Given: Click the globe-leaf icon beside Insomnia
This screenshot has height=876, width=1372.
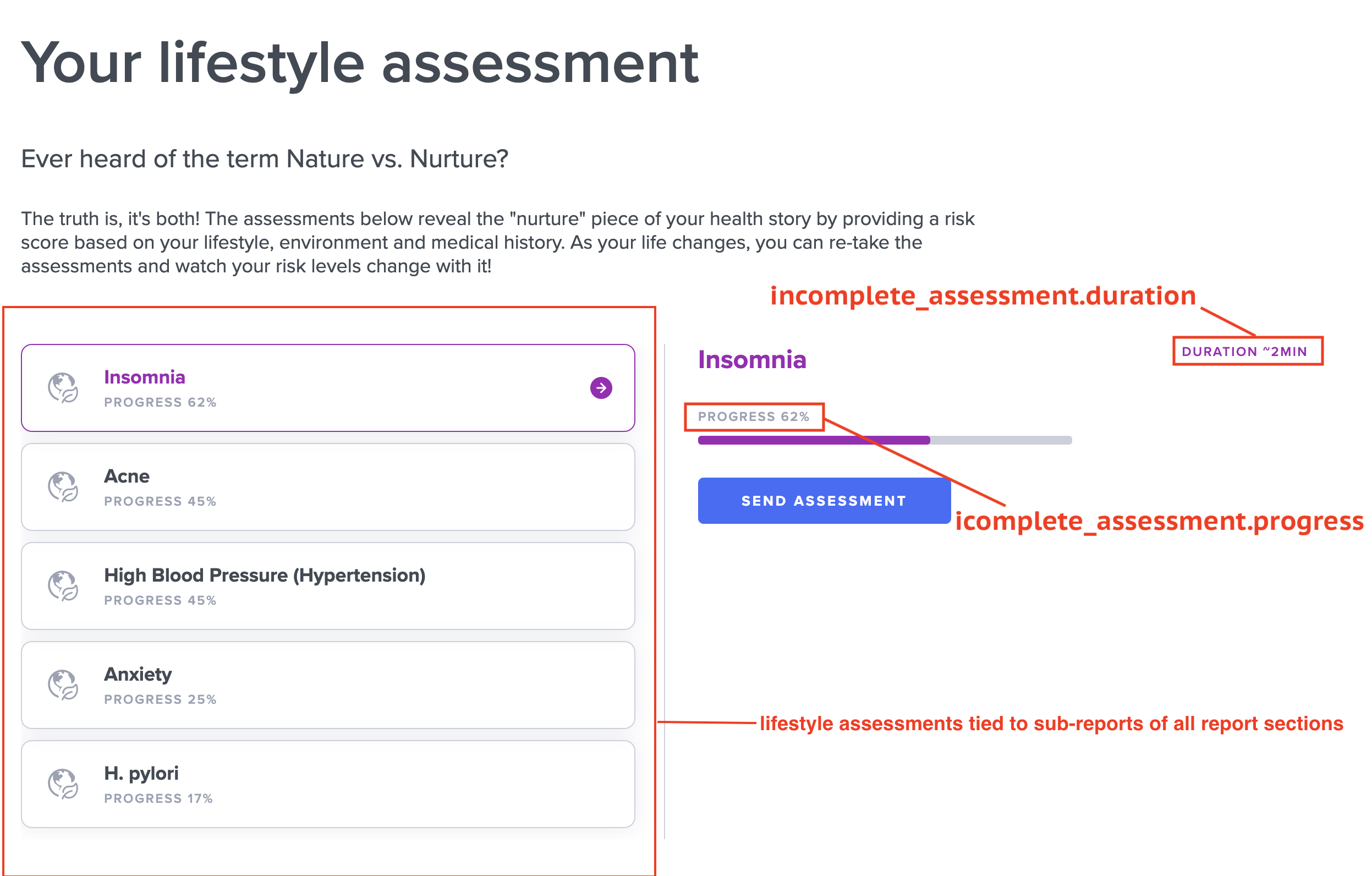Looking at the screenshot, I should (63, 387).
